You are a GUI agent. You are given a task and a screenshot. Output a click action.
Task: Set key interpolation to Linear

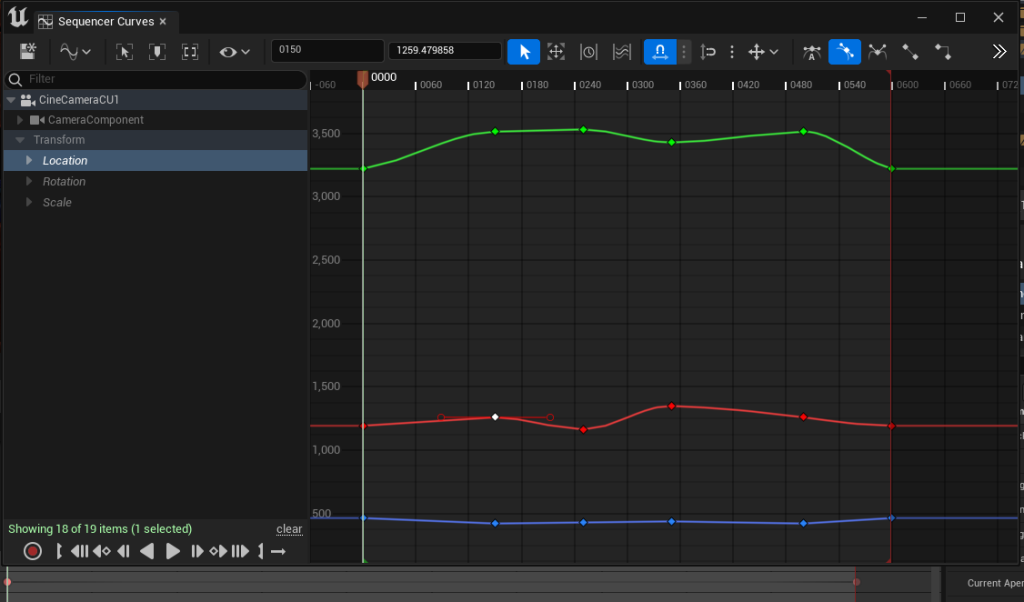(x=910, y=51)
